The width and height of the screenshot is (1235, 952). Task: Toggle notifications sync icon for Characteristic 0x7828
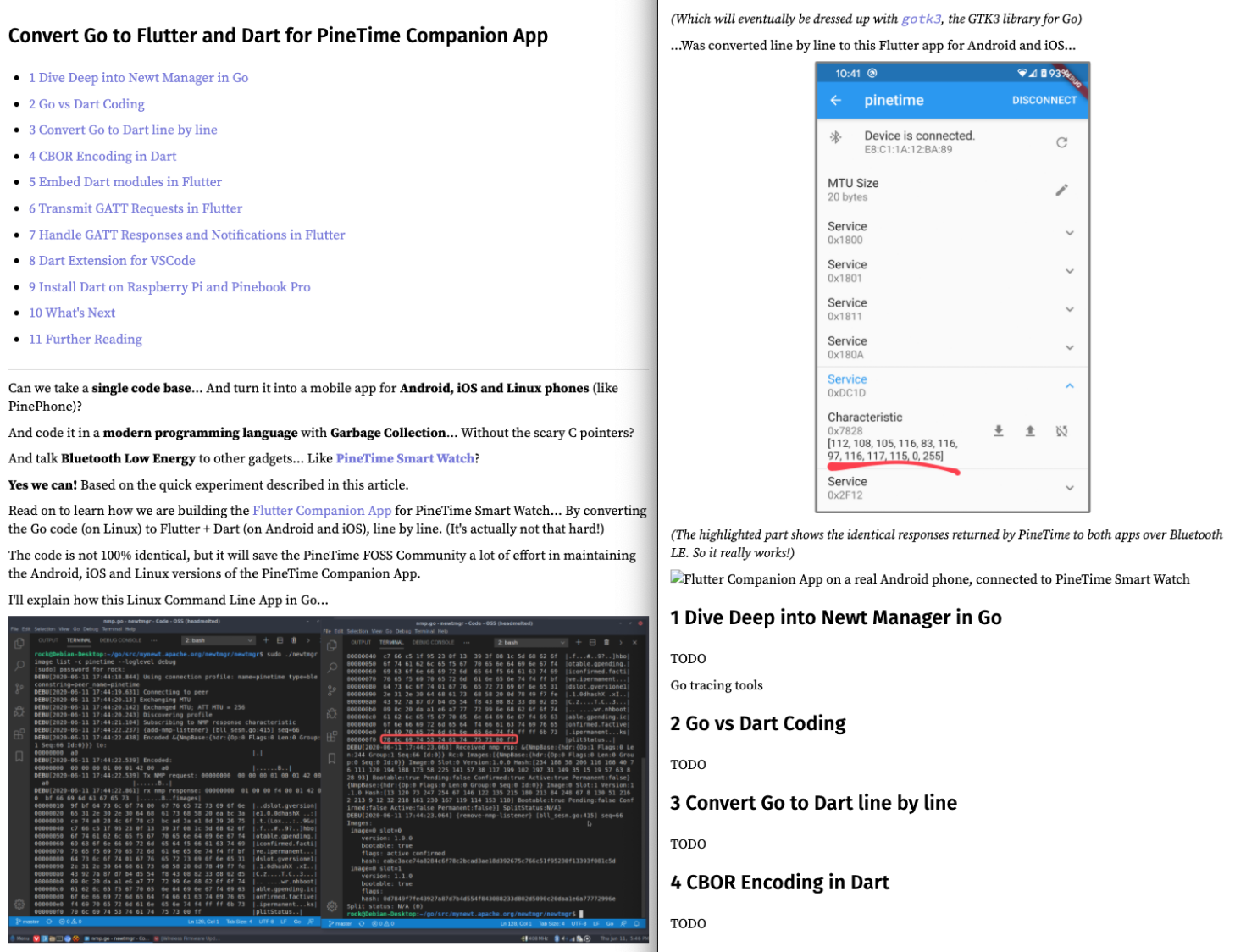(x=1061, y=431)
